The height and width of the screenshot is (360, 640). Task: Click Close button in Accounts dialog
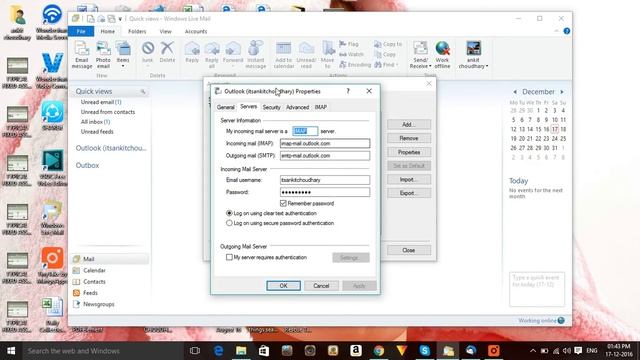[409, 250]
